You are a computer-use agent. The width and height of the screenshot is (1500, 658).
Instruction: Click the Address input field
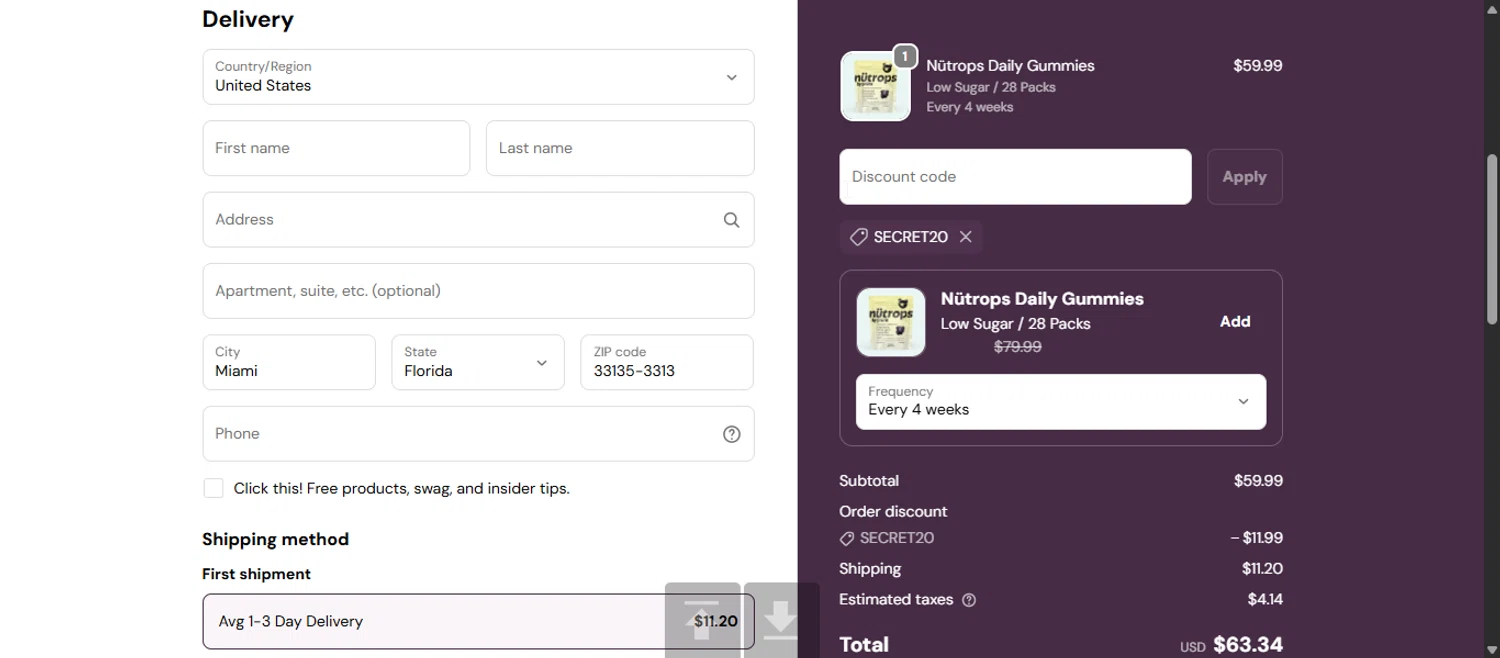click(478, 220)
